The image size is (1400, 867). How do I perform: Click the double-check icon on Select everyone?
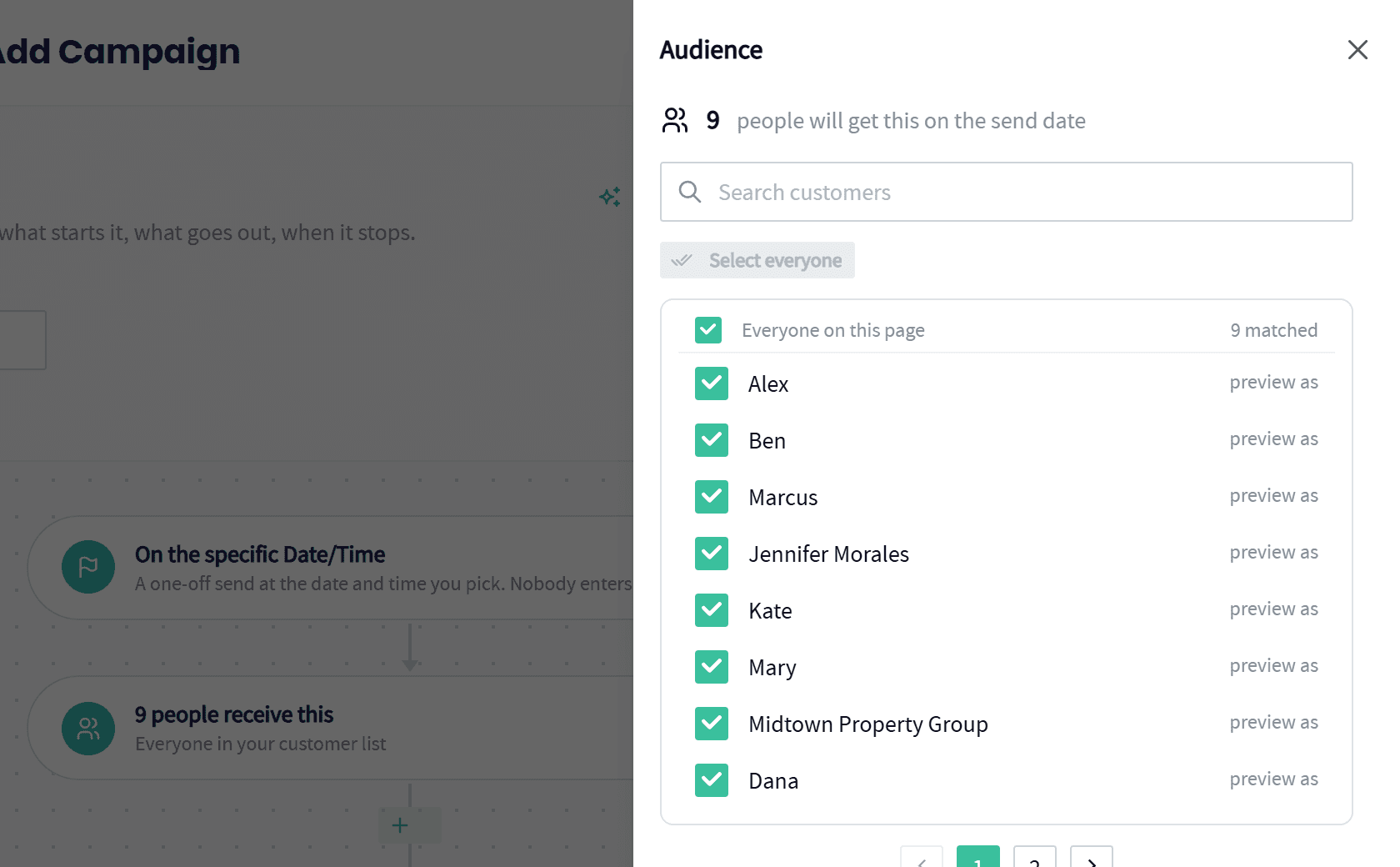click(682, 260)
